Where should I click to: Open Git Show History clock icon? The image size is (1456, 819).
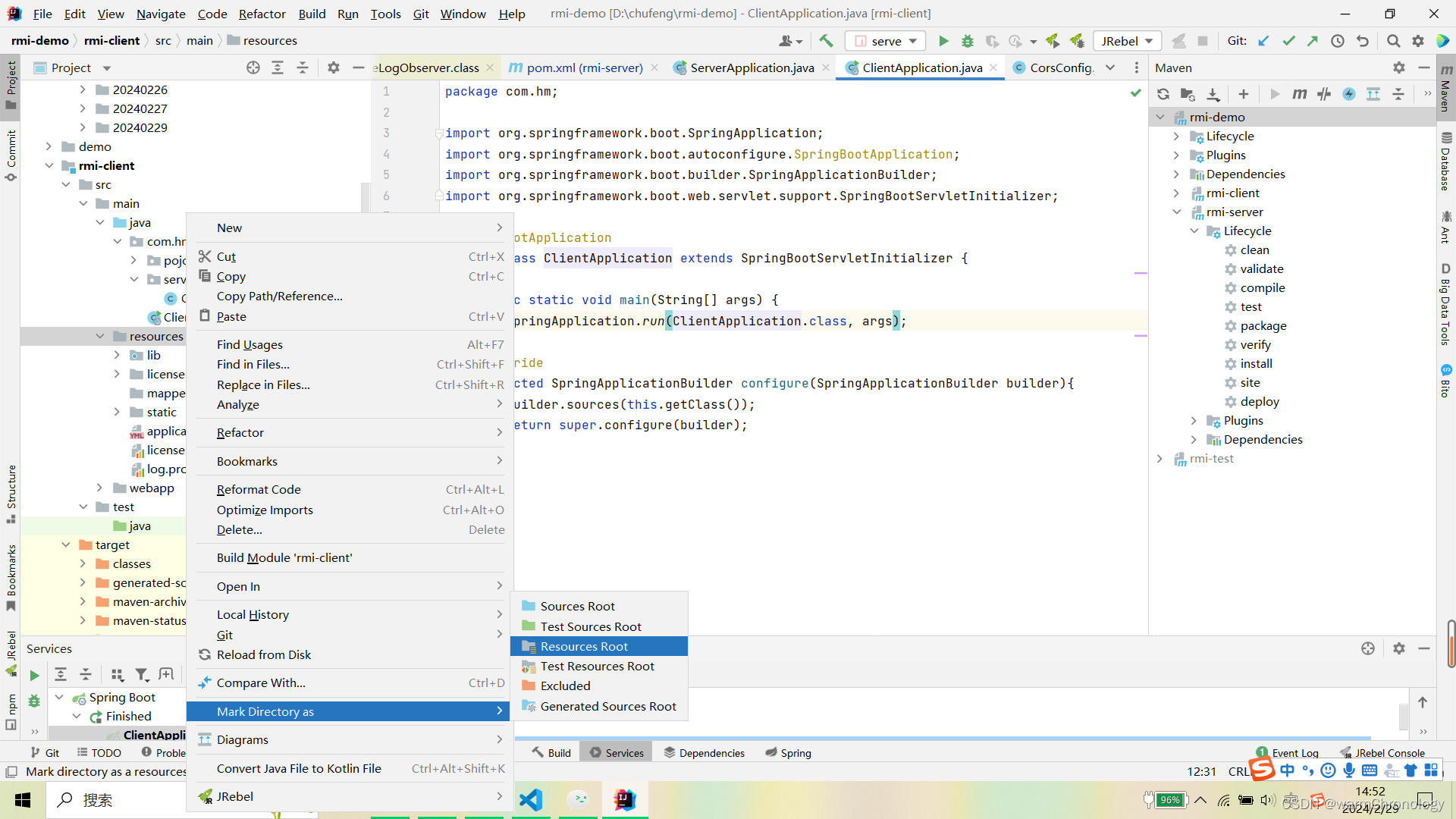1338,41
